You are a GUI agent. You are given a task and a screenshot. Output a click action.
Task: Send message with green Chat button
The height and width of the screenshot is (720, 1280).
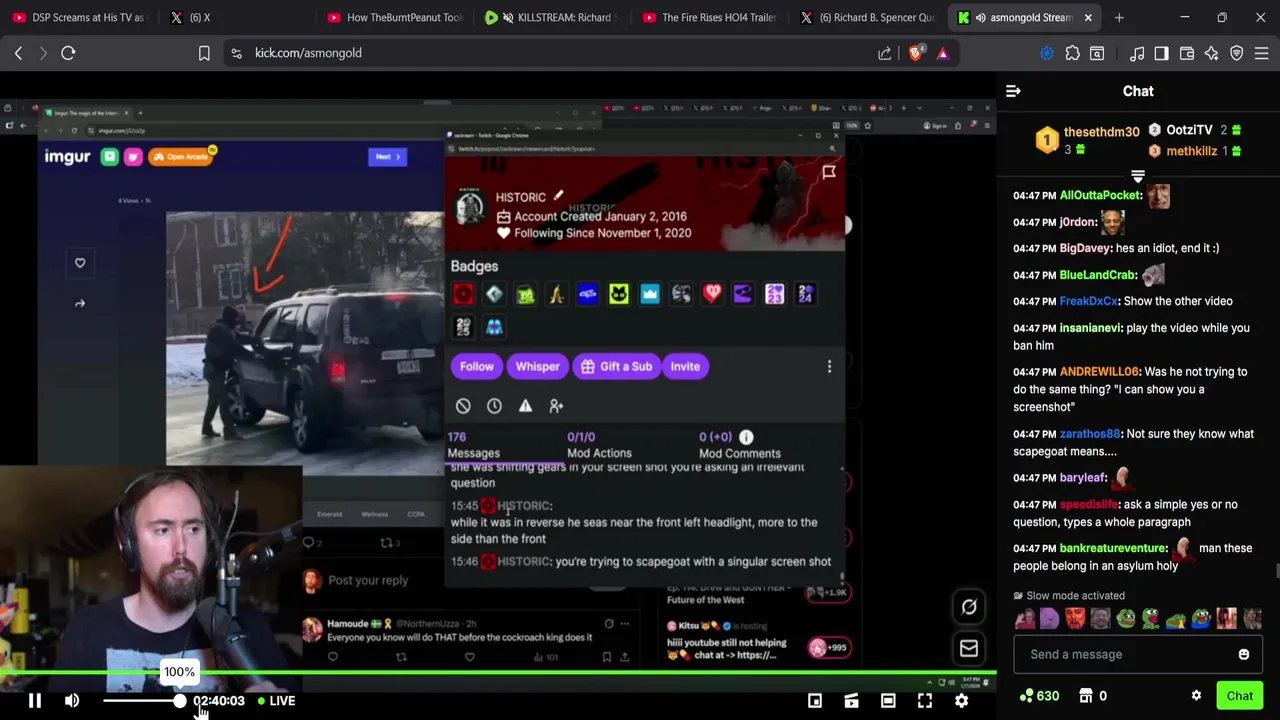pyautogui.click(x=1240, y=696)
